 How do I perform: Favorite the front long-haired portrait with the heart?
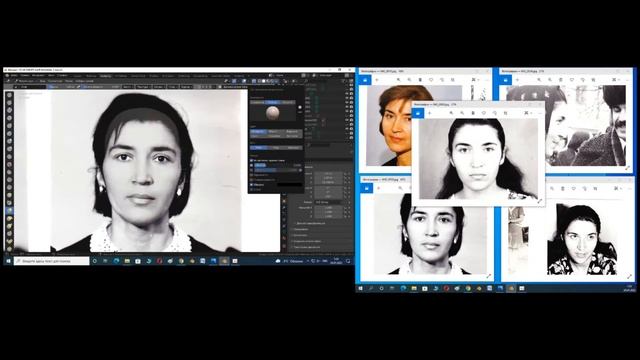(484, 113)
